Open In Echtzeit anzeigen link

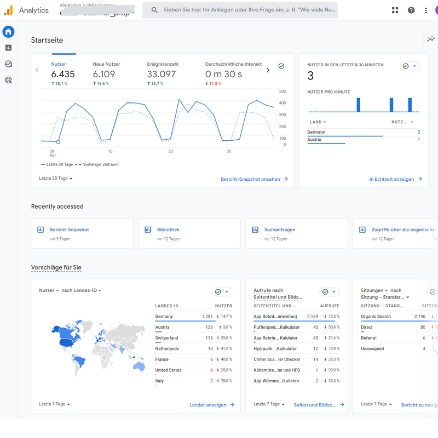(392, 179)
